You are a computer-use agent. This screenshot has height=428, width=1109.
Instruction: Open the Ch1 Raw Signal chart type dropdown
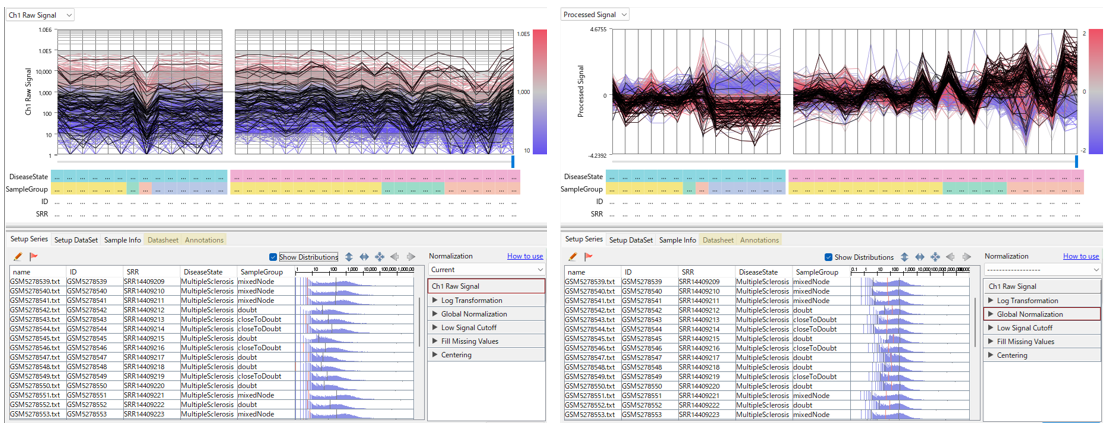pos(39,14)
